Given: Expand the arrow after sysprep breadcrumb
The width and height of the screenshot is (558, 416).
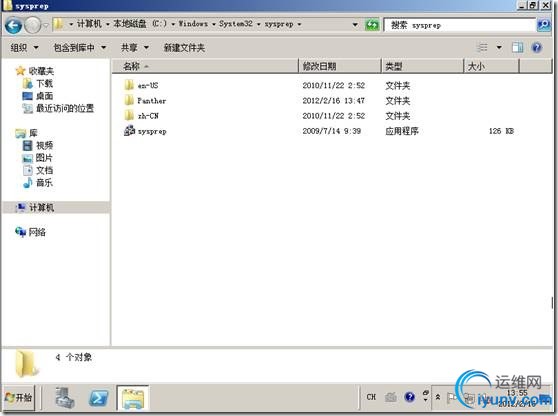Looking at the screenshot, I should pos(299,24).
